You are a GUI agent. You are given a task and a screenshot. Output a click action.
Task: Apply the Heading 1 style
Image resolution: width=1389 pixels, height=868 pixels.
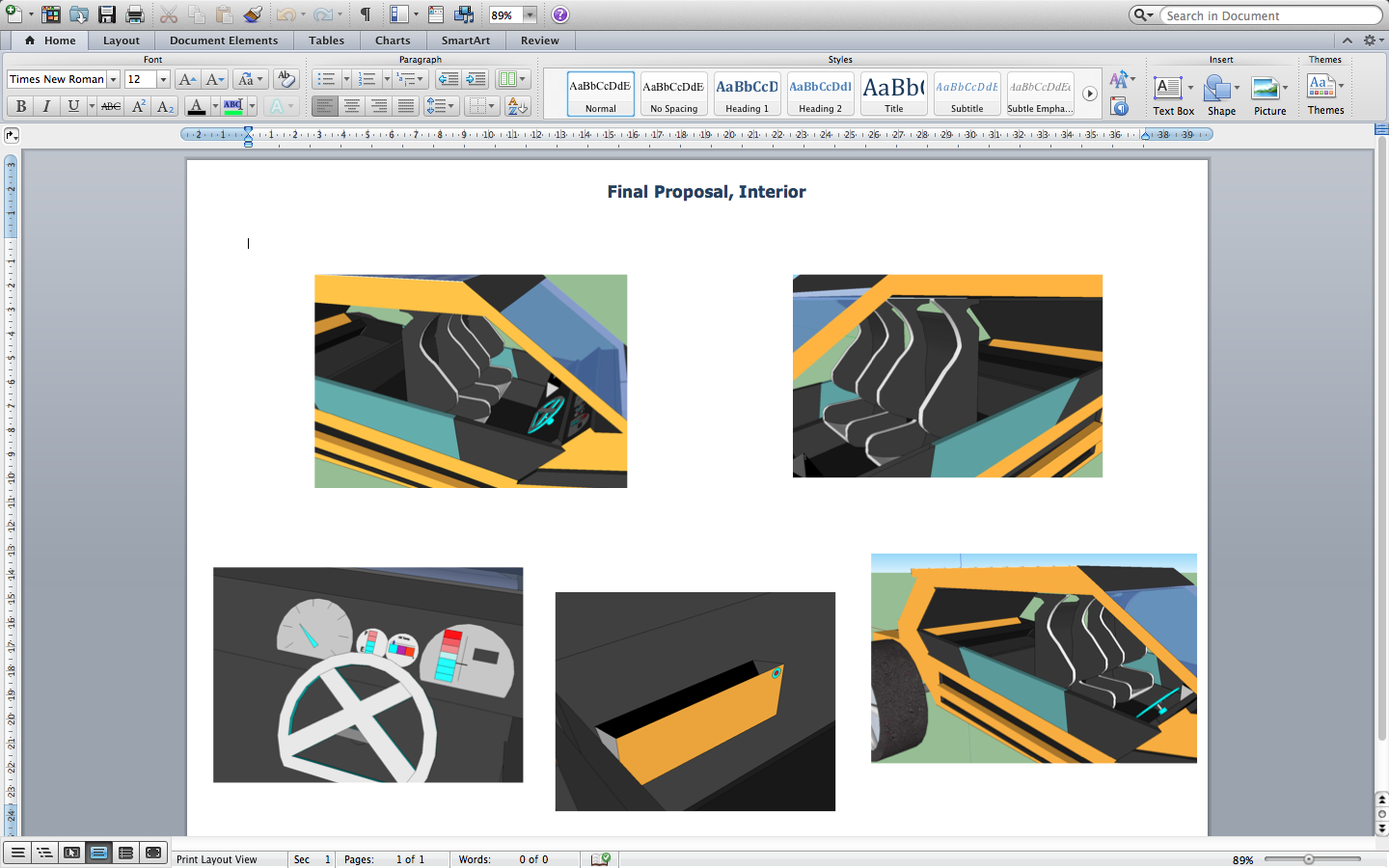[747, 93]
